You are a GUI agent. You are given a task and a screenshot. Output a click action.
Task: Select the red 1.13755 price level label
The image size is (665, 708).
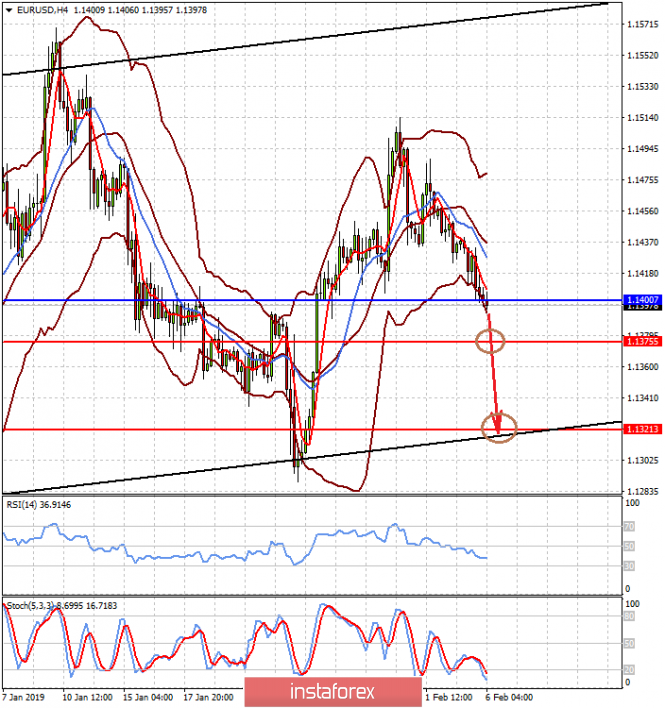[642, 341]
